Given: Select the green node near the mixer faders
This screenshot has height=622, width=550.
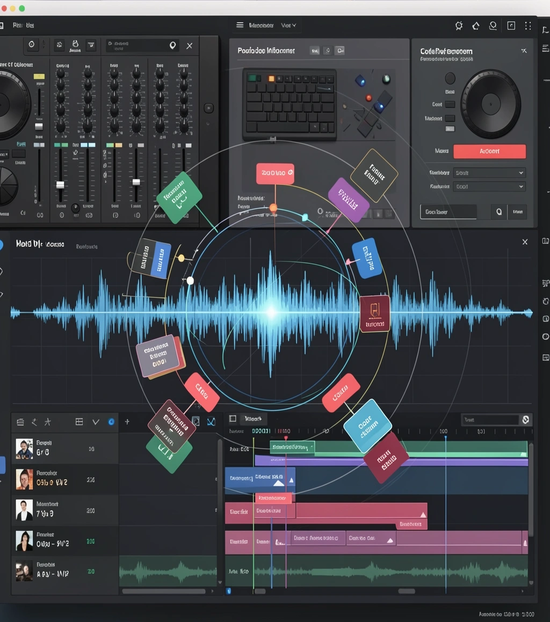Looking at the screenshot, I should [x=179, y=197].
